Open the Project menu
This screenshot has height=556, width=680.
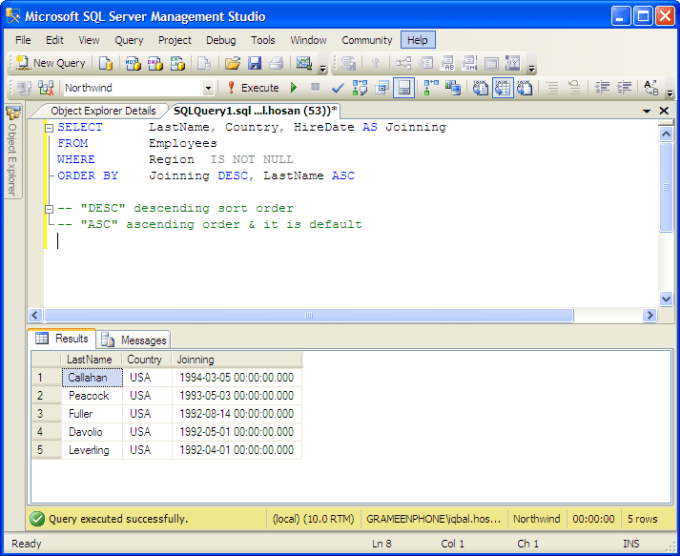[175, 40]
